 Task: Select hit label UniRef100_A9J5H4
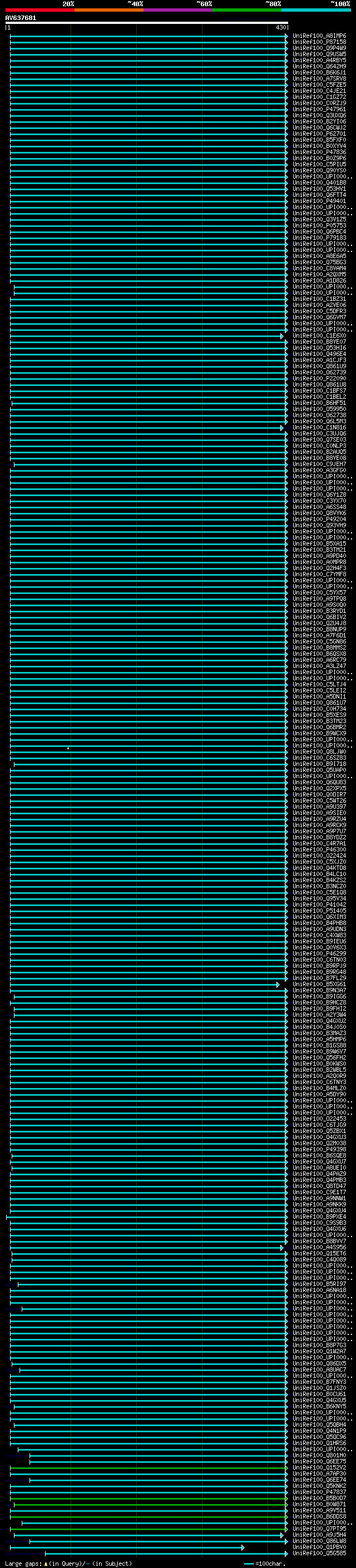coord(319,1535)
